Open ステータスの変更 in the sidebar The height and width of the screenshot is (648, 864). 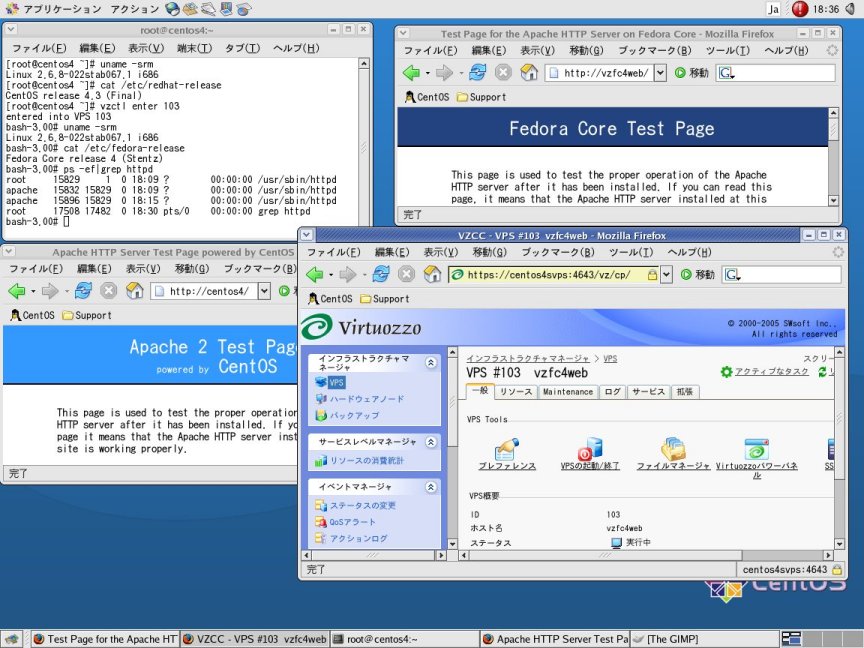[363, 505]
